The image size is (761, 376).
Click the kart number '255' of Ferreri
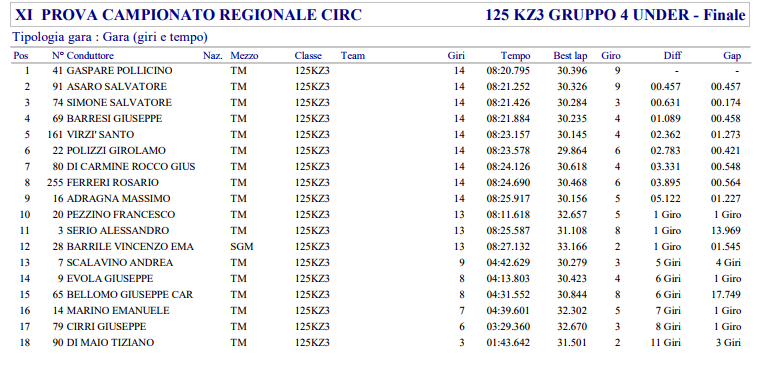pos(55,183)
